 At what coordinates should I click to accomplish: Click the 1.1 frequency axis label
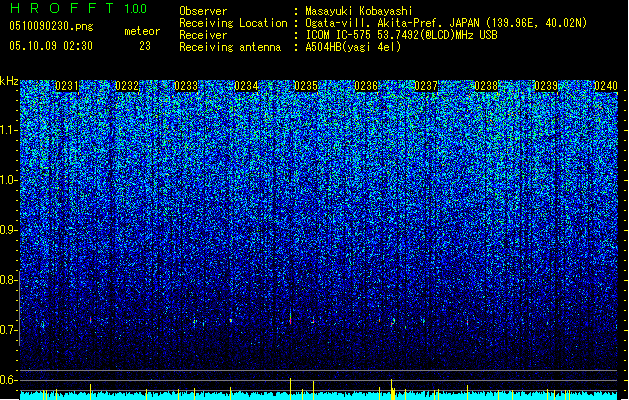click(9, 130)
